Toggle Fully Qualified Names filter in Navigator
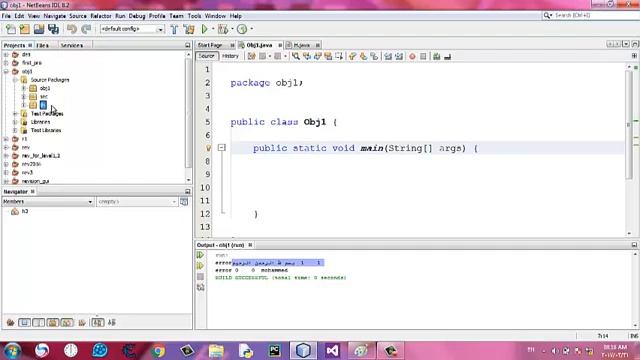640x360 pixels. coord(82,322)
